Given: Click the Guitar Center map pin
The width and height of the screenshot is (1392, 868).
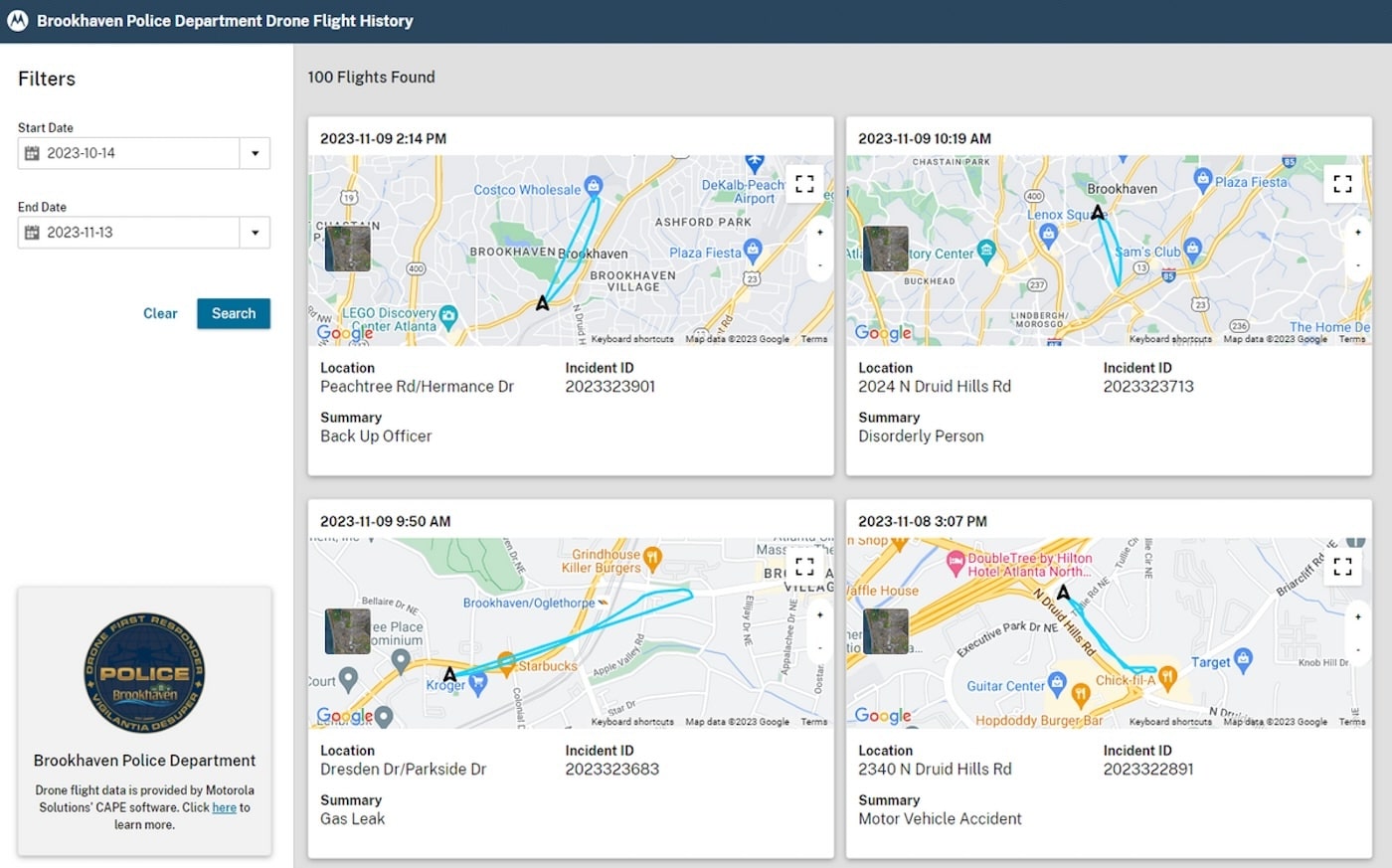Looking at the screenshot, I should pyautogui.click(x=1057, y=683).
